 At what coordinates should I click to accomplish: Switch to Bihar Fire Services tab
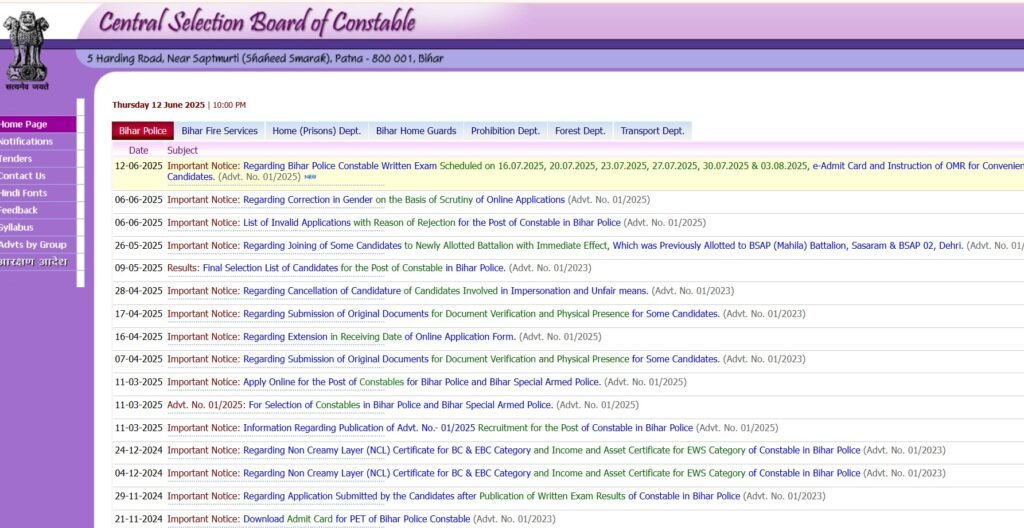pyautogui.click(x=219, y=131)
